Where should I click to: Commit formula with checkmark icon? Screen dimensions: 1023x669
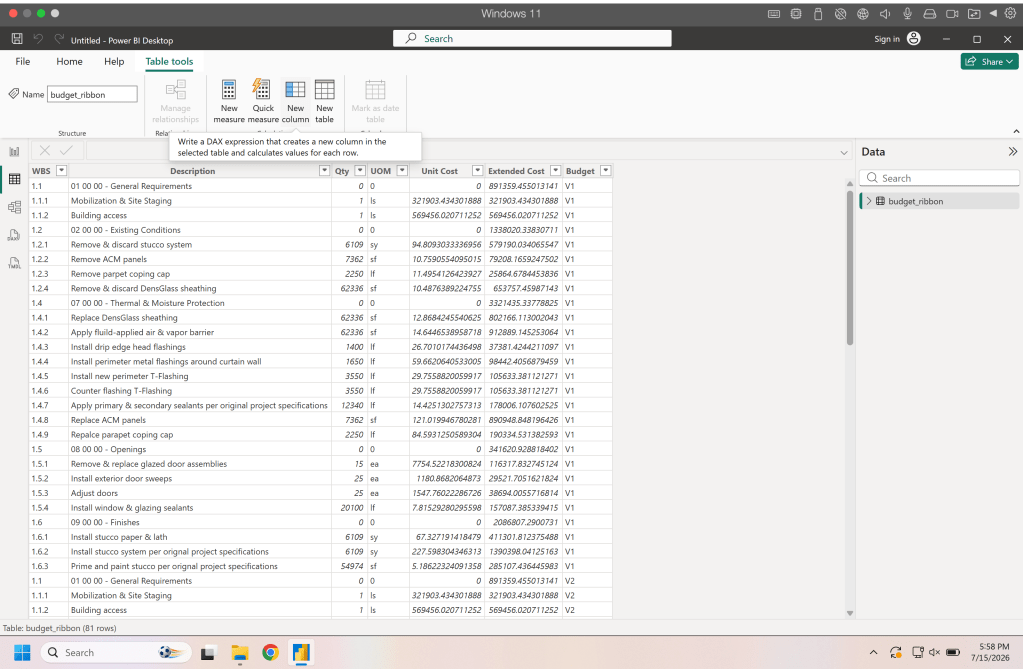point(66,151)
